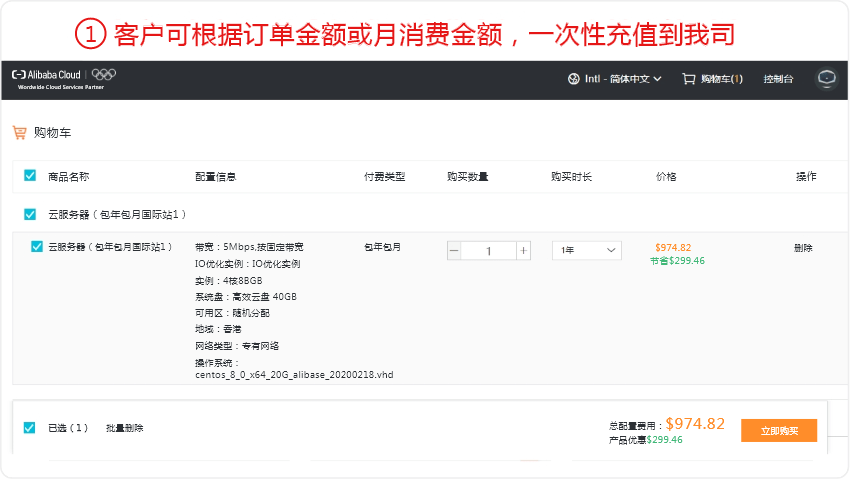Click the orange 立即购买 button
This screenshot has height=479, width=850.
(778, 430)
